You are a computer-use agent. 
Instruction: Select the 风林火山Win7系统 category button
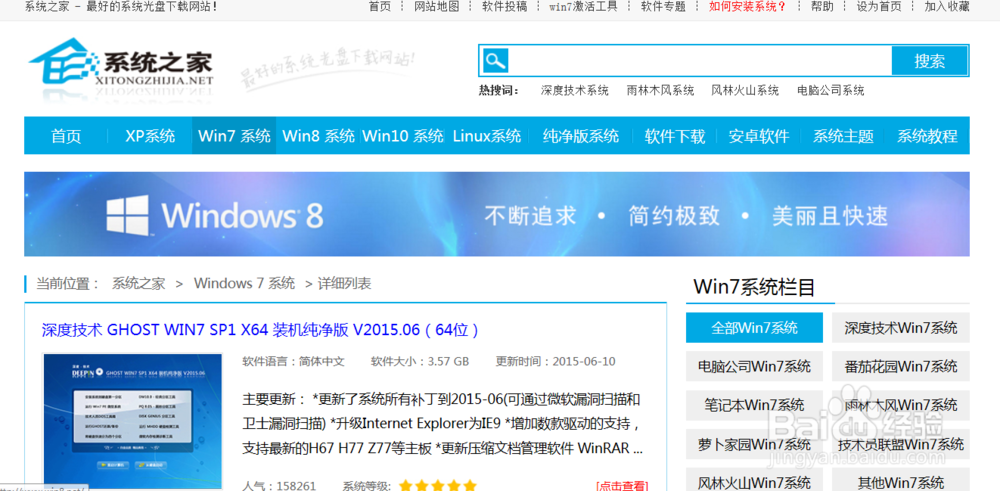(754, 481)
